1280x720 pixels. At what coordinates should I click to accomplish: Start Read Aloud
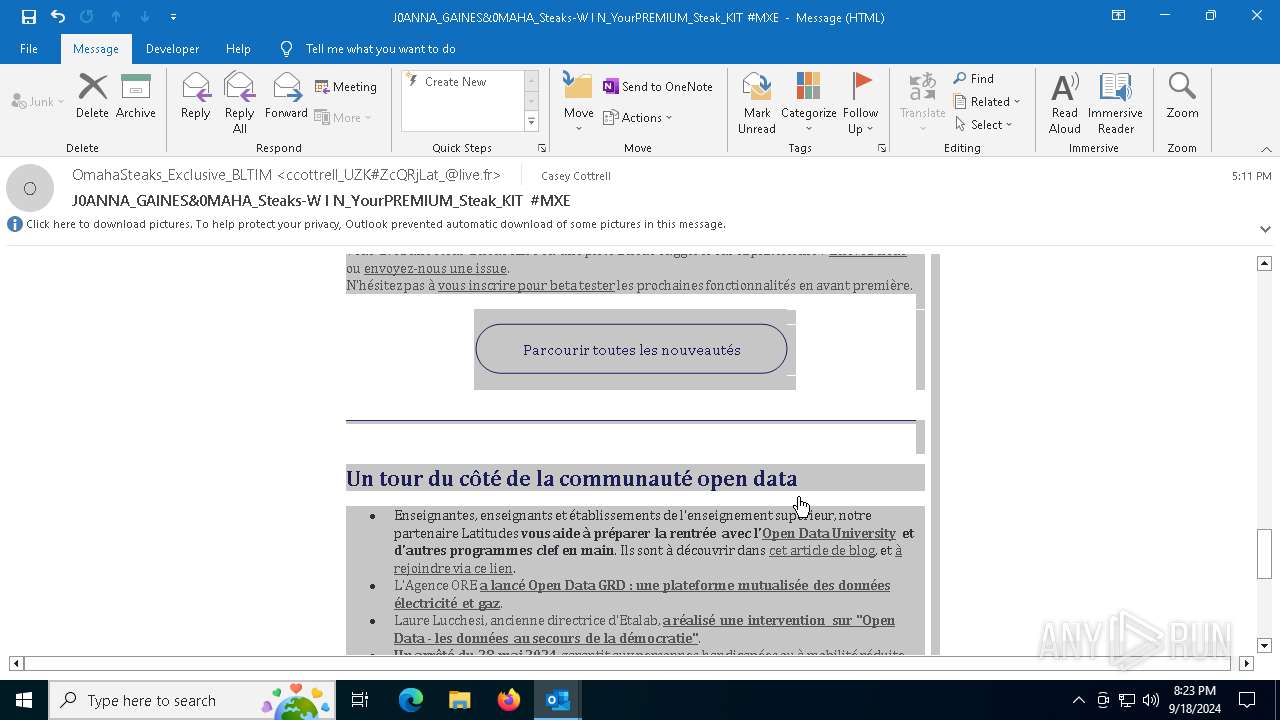[1065, 103]
